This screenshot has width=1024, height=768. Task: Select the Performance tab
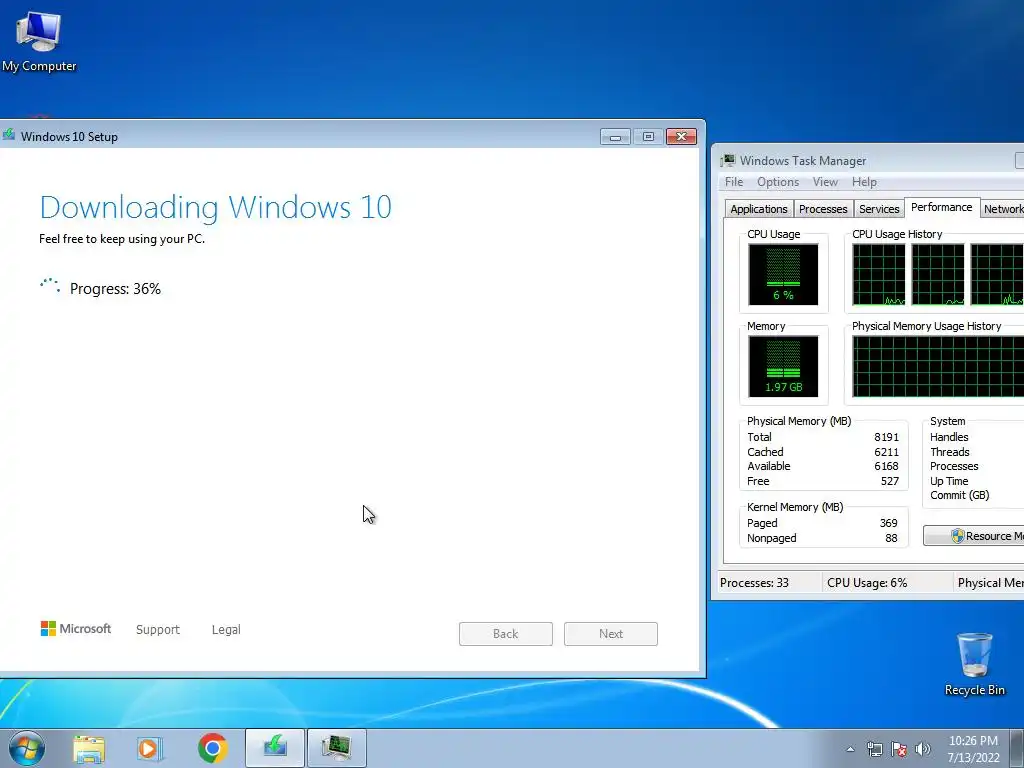coord(942,207)
